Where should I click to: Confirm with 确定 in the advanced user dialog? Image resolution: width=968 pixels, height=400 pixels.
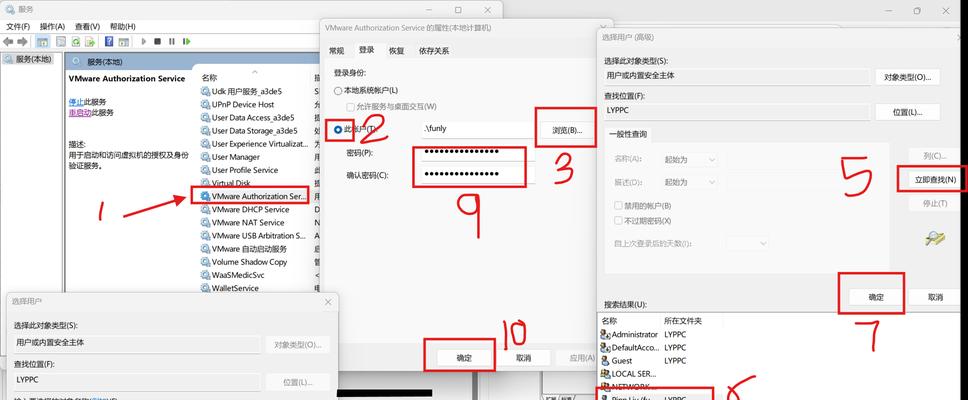875,297
